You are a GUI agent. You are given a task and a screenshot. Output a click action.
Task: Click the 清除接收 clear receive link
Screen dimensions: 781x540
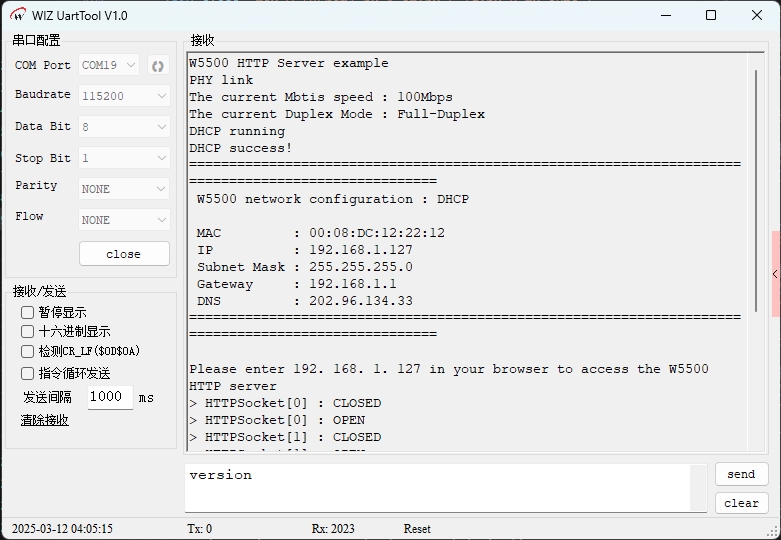click(45, 420)
